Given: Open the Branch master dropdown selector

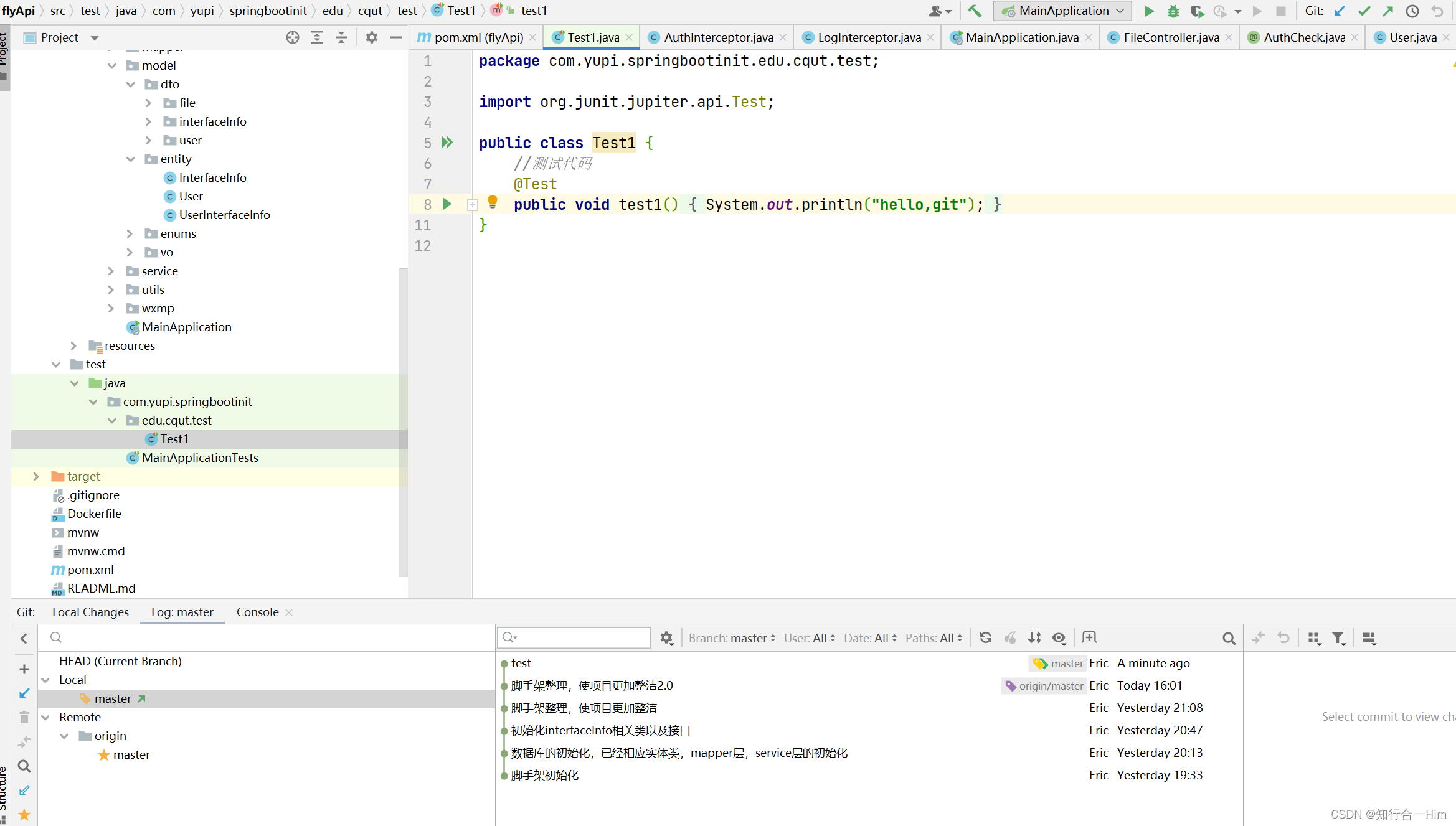Looking at the screenshot, I should (x=729, y=638).
